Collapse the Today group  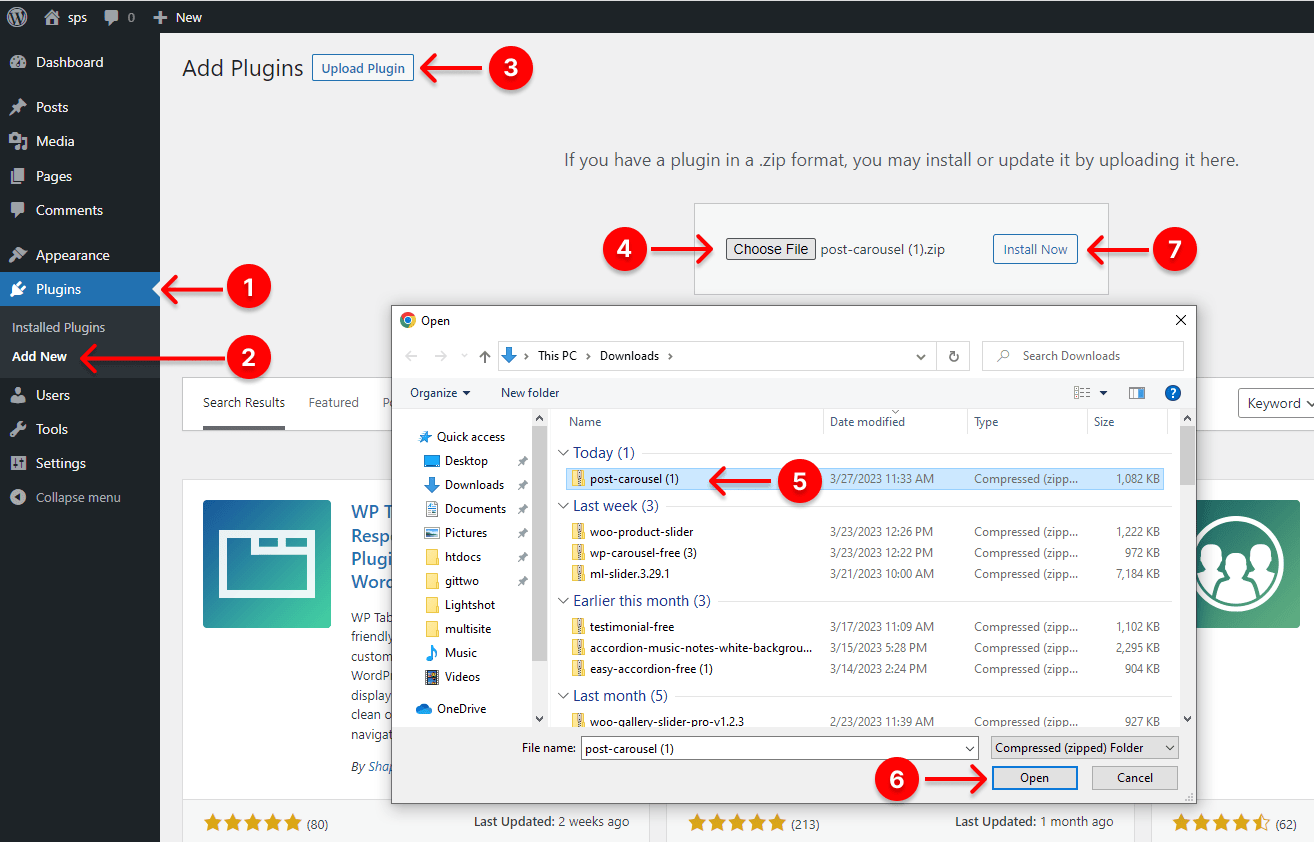(563, 453)
